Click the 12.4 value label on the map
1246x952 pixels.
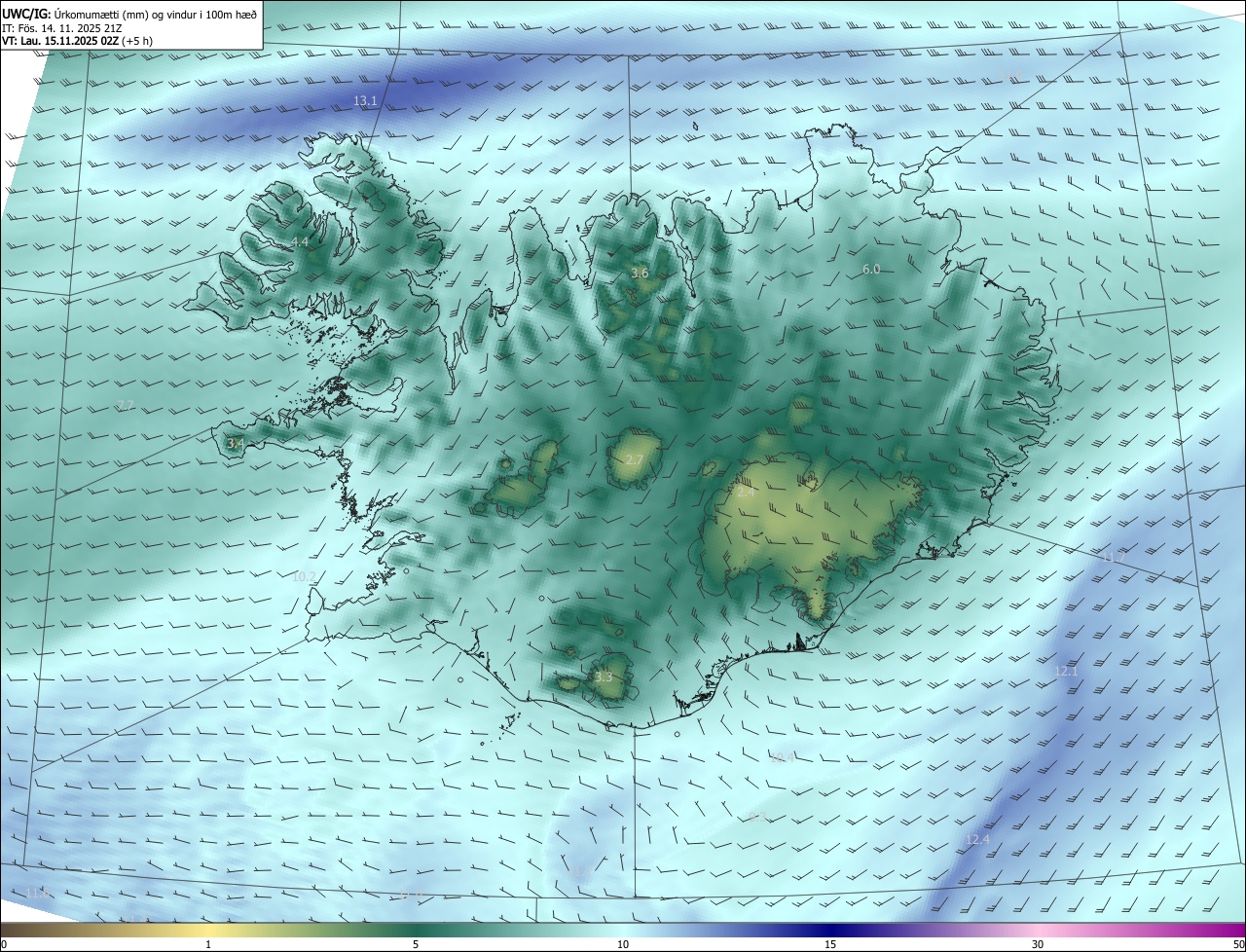[x=977, y=839]
